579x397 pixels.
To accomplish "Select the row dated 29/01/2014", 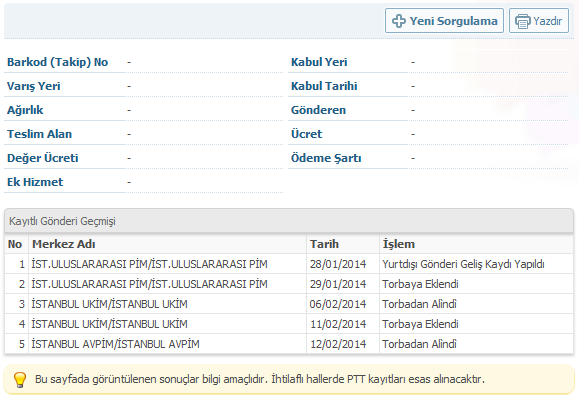I will [289, 284].
